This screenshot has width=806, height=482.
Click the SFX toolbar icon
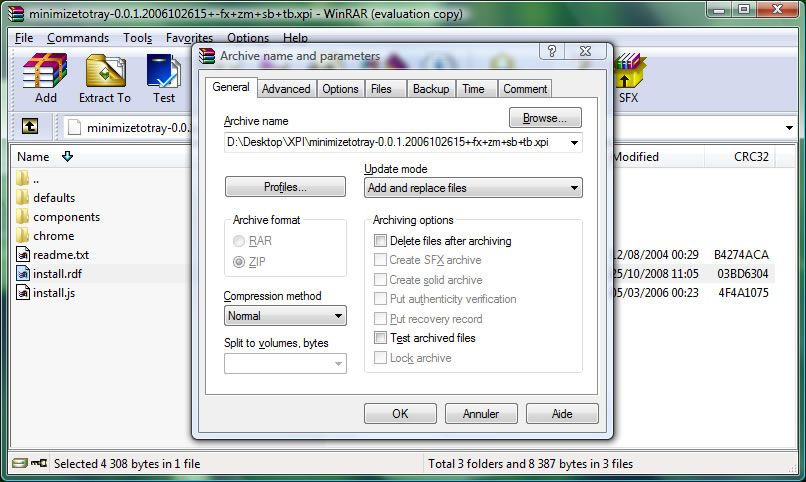[x=629, y=70]
